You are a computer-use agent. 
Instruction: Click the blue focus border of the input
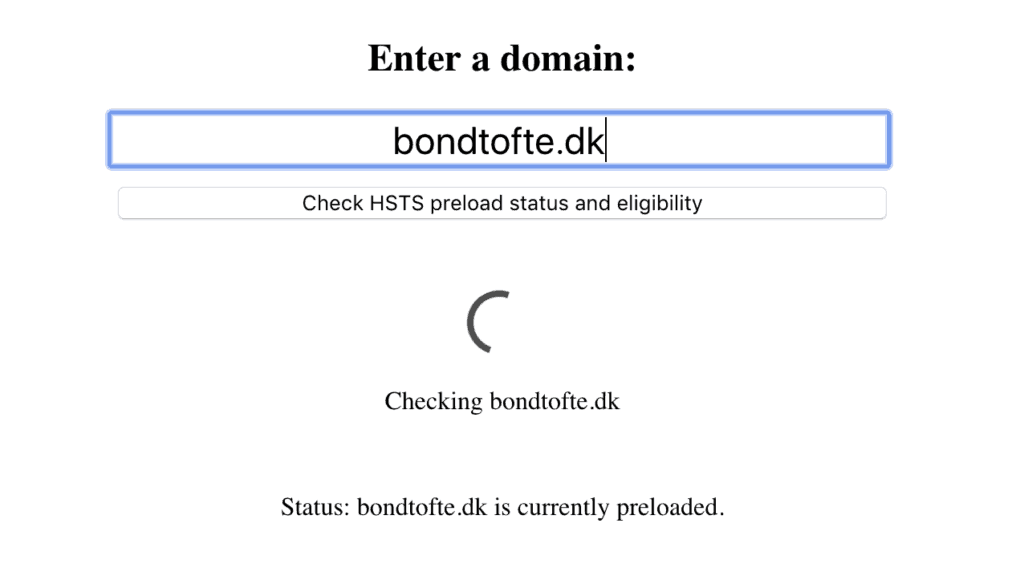pyautogui.click(x=500, y=113)
